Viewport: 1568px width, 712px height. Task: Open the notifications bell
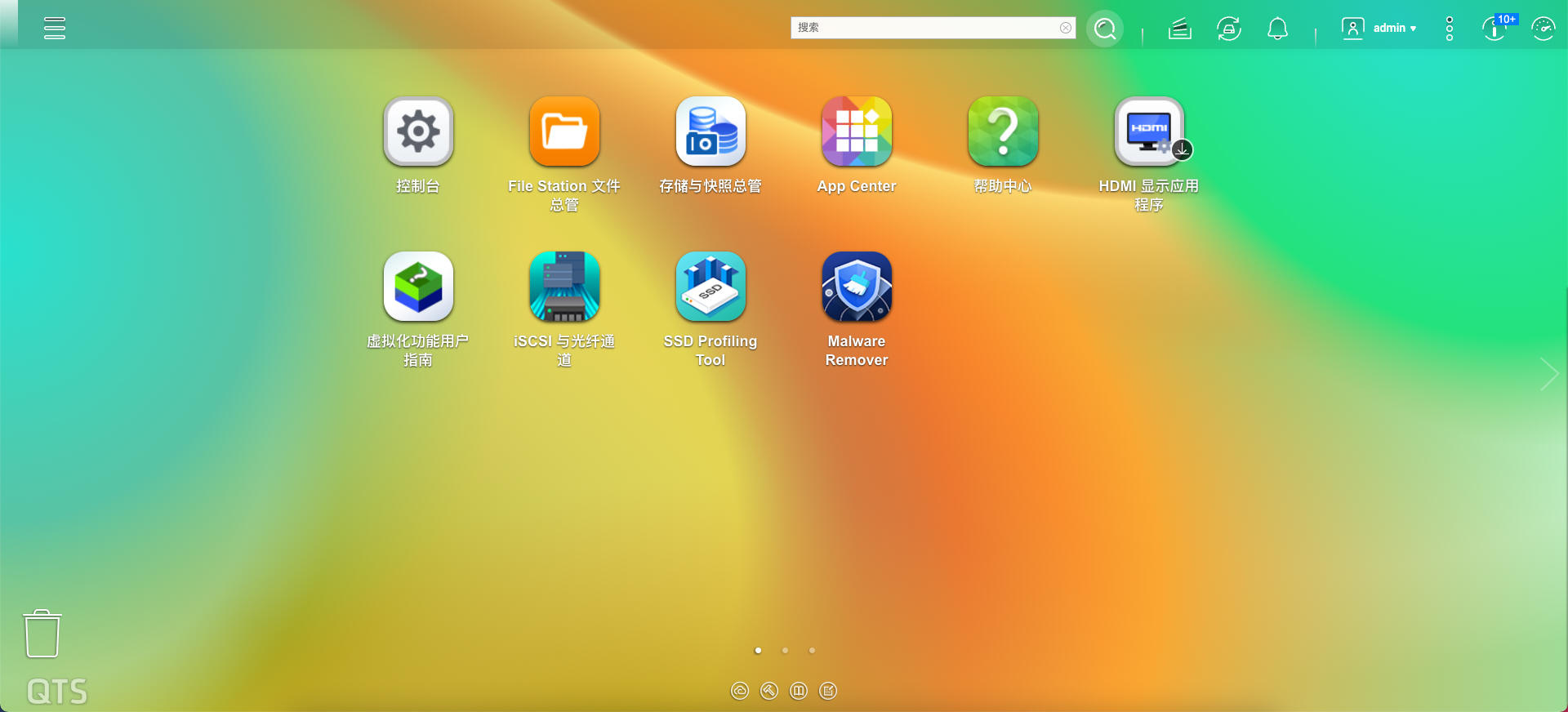pyautogui.click(x=1277, y=29)
